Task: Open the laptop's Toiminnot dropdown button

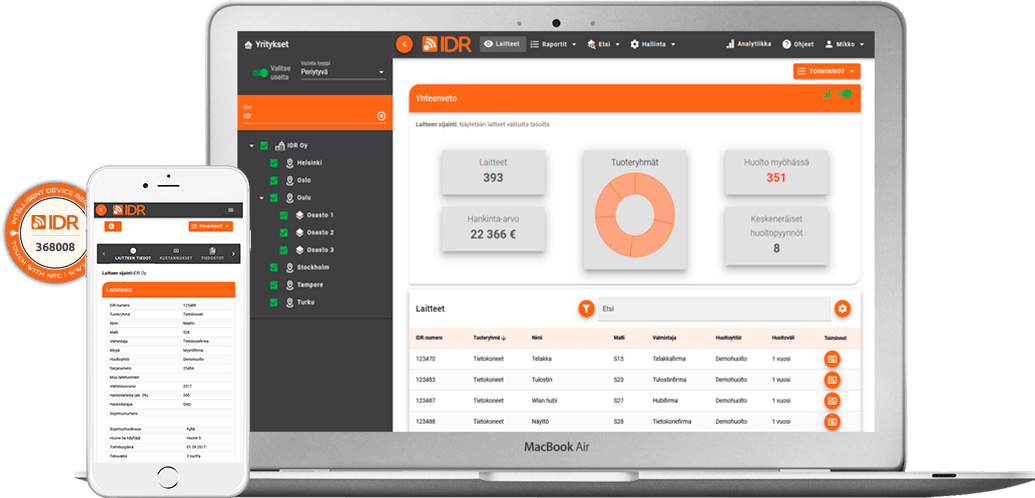Action: tap(826, 71)
